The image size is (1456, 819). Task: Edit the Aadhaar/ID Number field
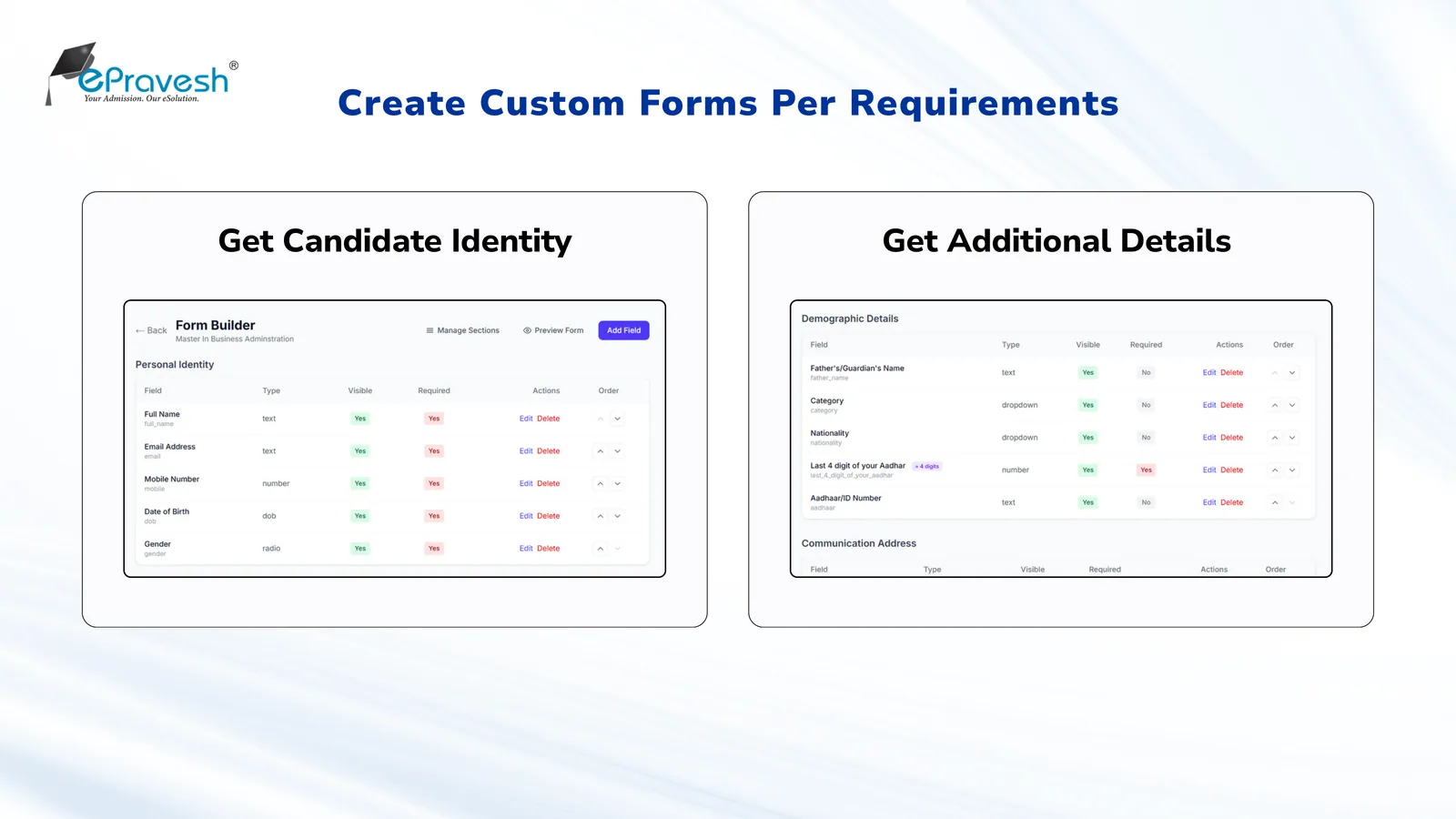(1209, 502)
